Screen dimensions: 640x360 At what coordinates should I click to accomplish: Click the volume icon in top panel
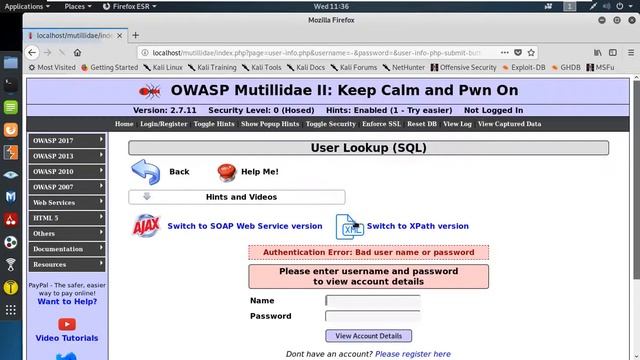pos(607,6)
